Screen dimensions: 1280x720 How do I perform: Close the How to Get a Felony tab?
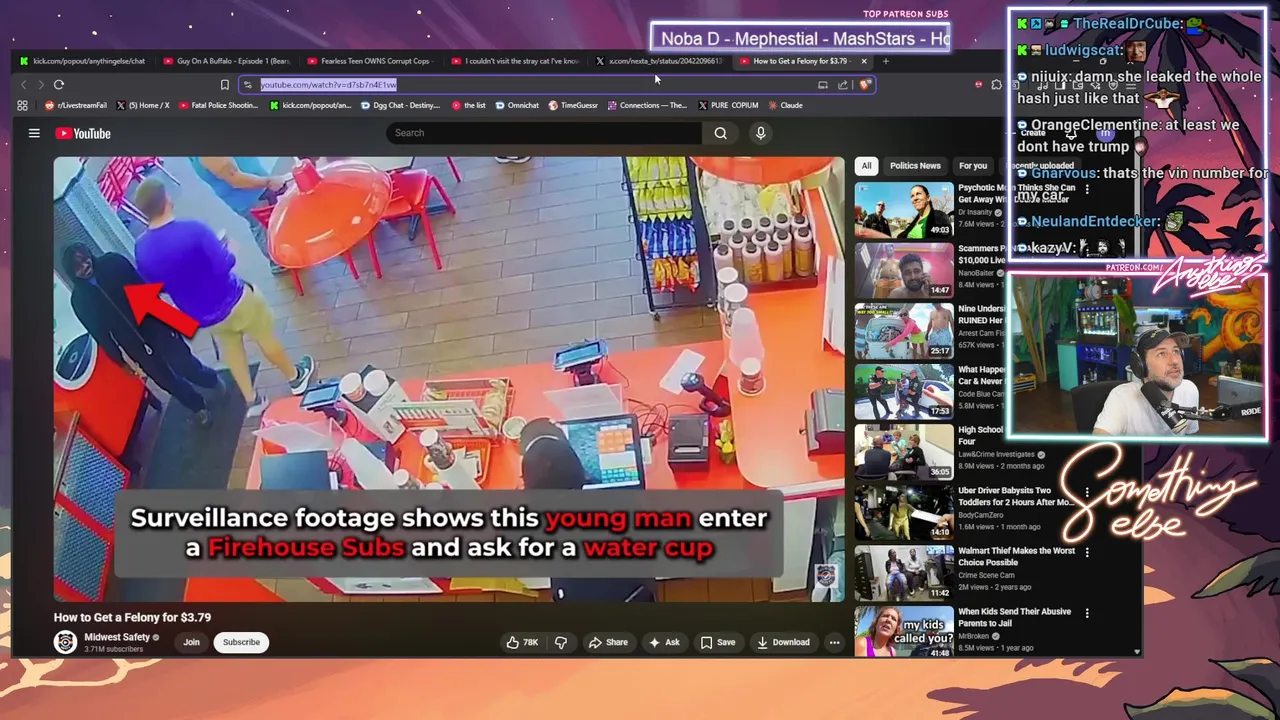pos(864,61)
